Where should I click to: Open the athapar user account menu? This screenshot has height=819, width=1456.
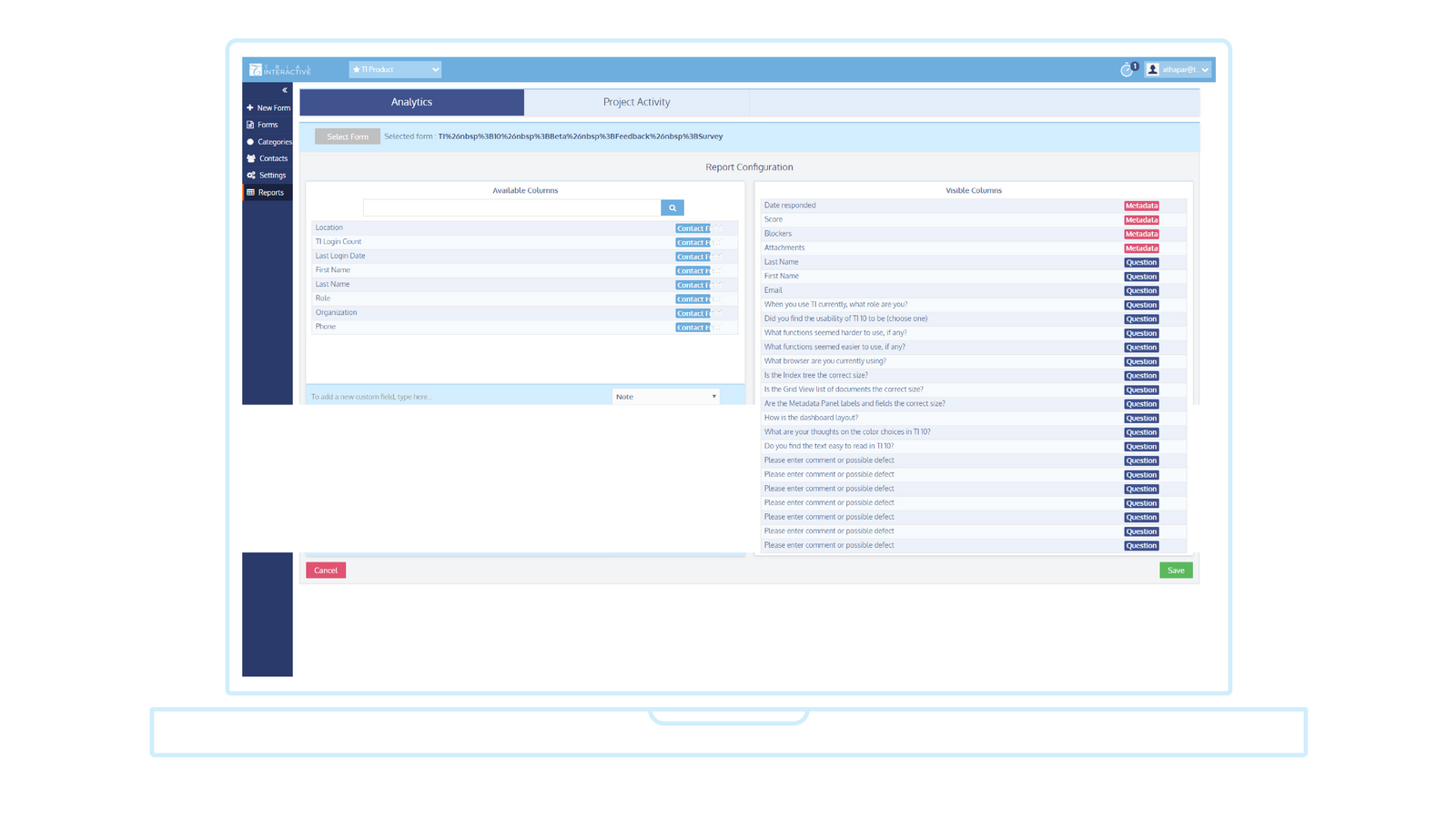click(1178, 69)
